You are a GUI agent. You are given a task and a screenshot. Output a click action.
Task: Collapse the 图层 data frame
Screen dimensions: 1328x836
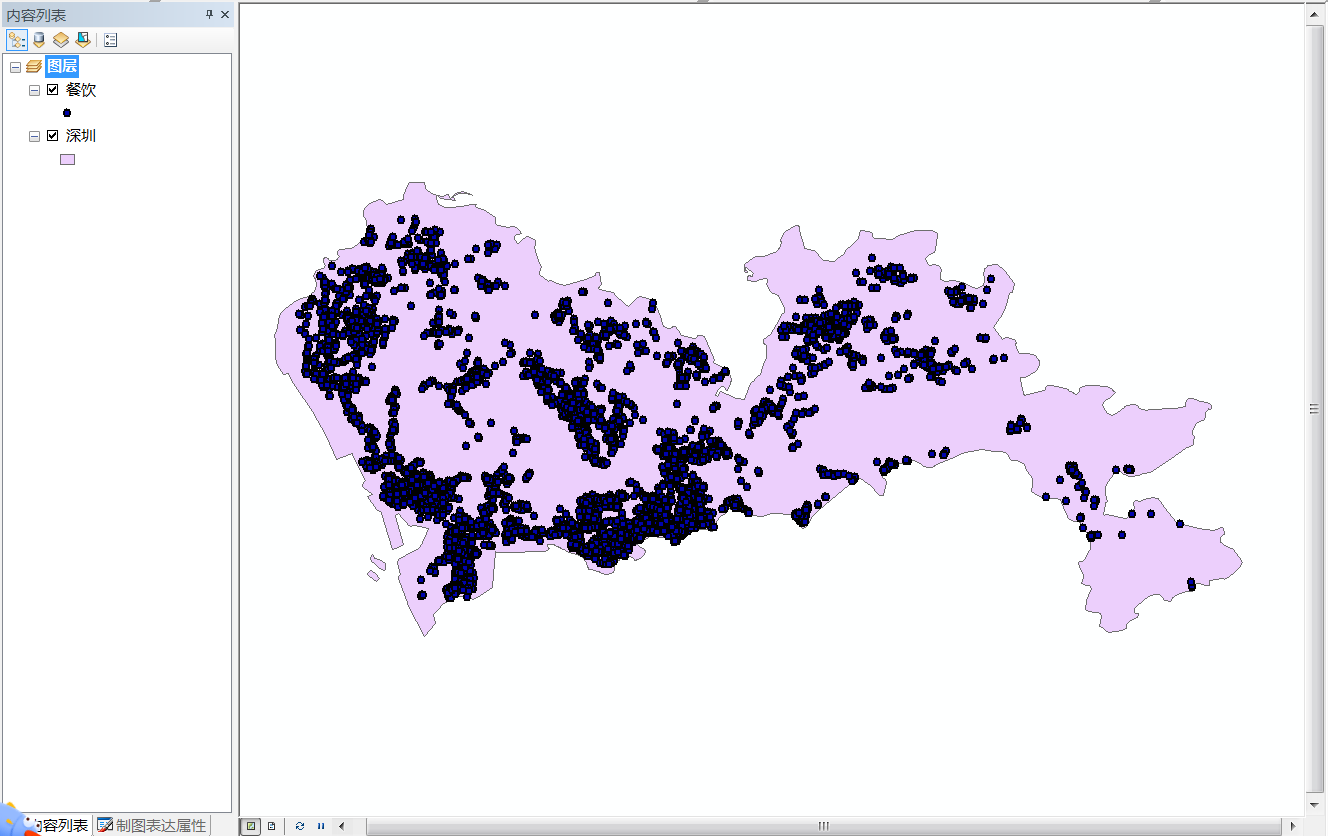click(x=15, y=67)
